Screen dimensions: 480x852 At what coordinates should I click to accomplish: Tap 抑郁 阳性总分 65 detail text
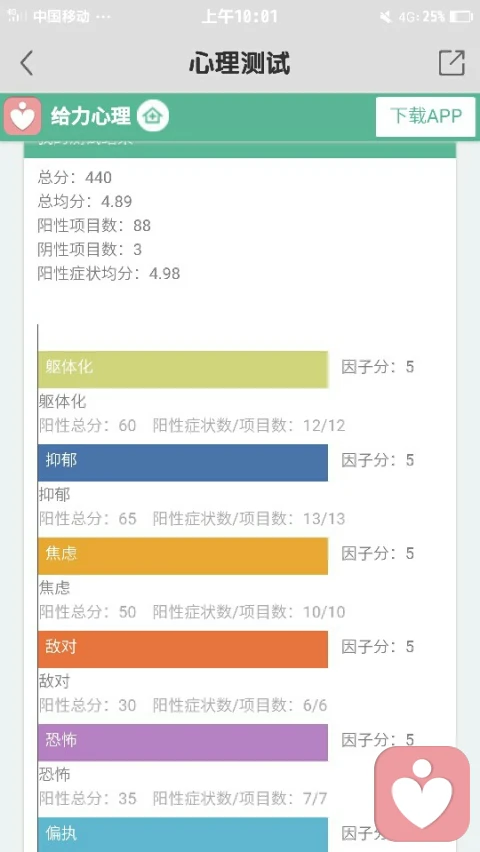(88, 518)
